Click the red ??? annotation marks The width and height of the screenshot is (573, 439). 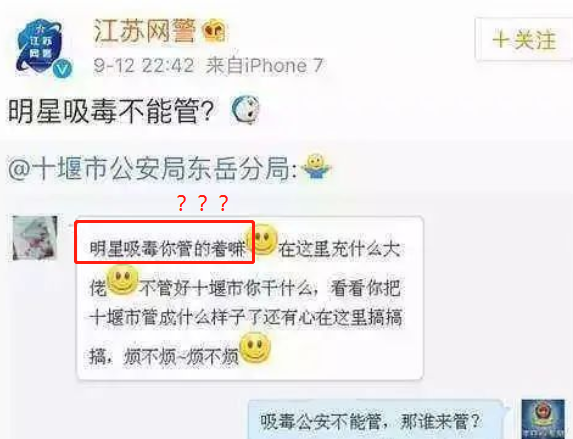point(202,203)
